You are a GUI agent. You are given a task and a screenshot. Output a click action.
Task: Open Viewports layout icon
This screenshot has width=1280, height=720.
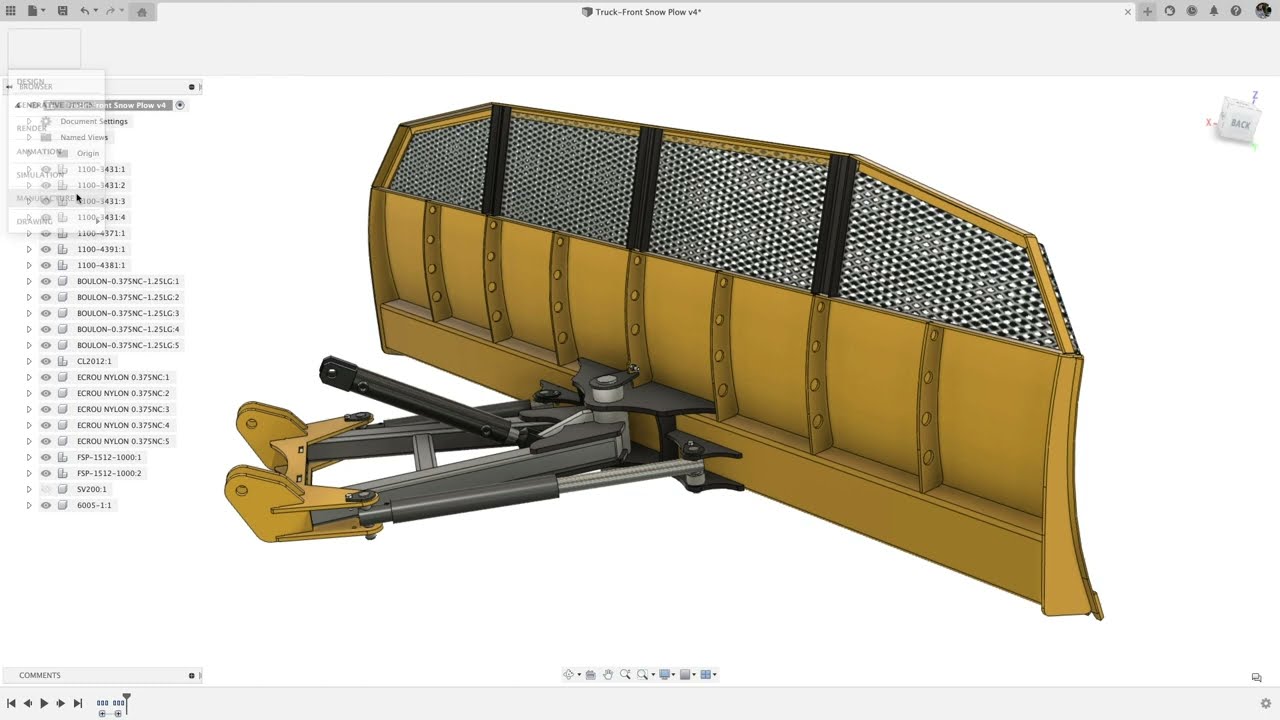[706, 675]
